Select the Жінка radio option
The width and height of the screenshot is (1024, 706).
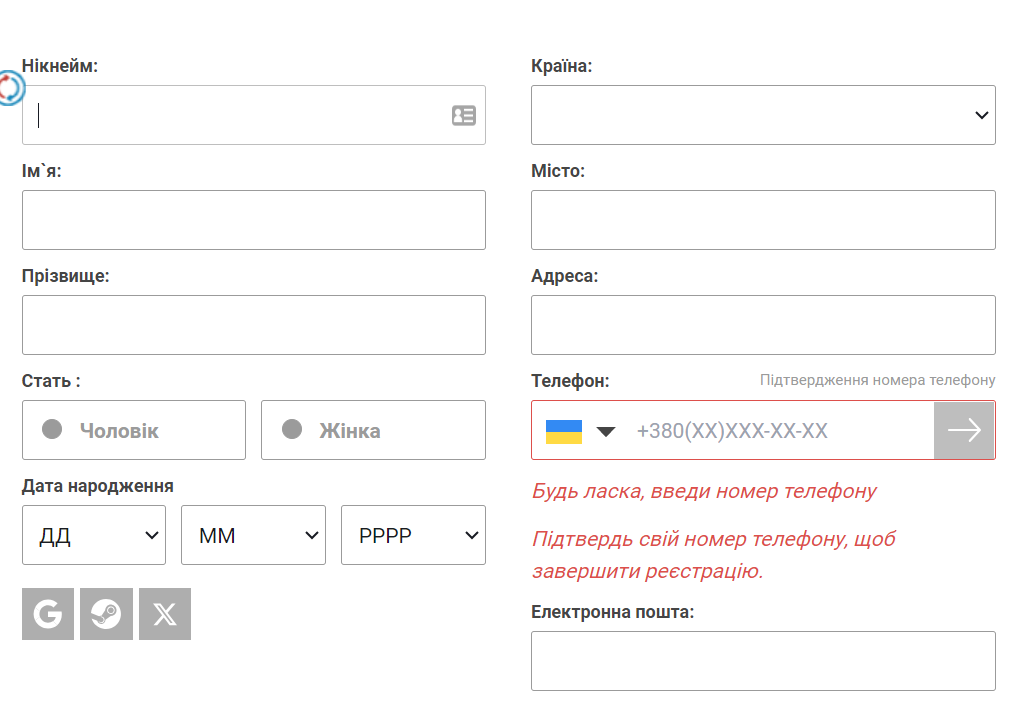coord(374,430)
